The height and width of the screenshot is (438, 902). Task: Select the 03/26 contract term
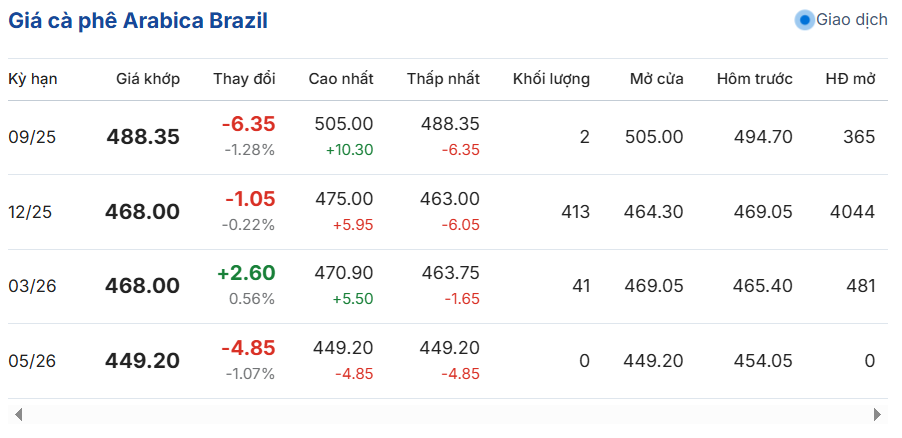(32, 286)
